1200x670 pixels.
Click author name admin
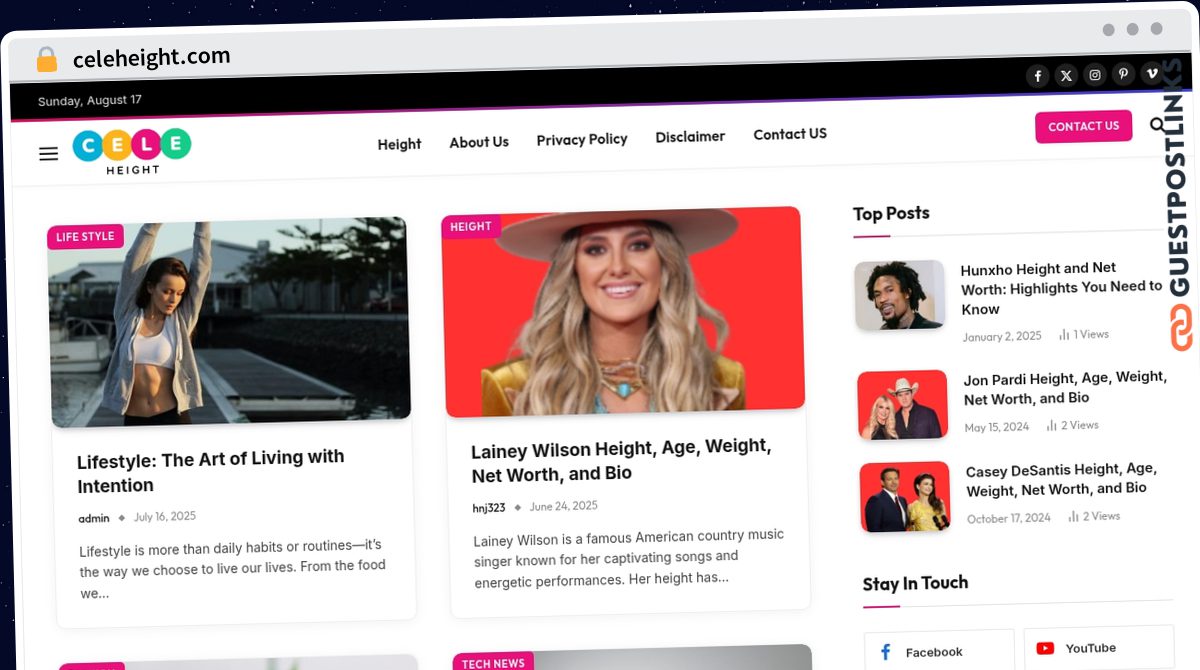pyautogui.click(x=94, y=518)
